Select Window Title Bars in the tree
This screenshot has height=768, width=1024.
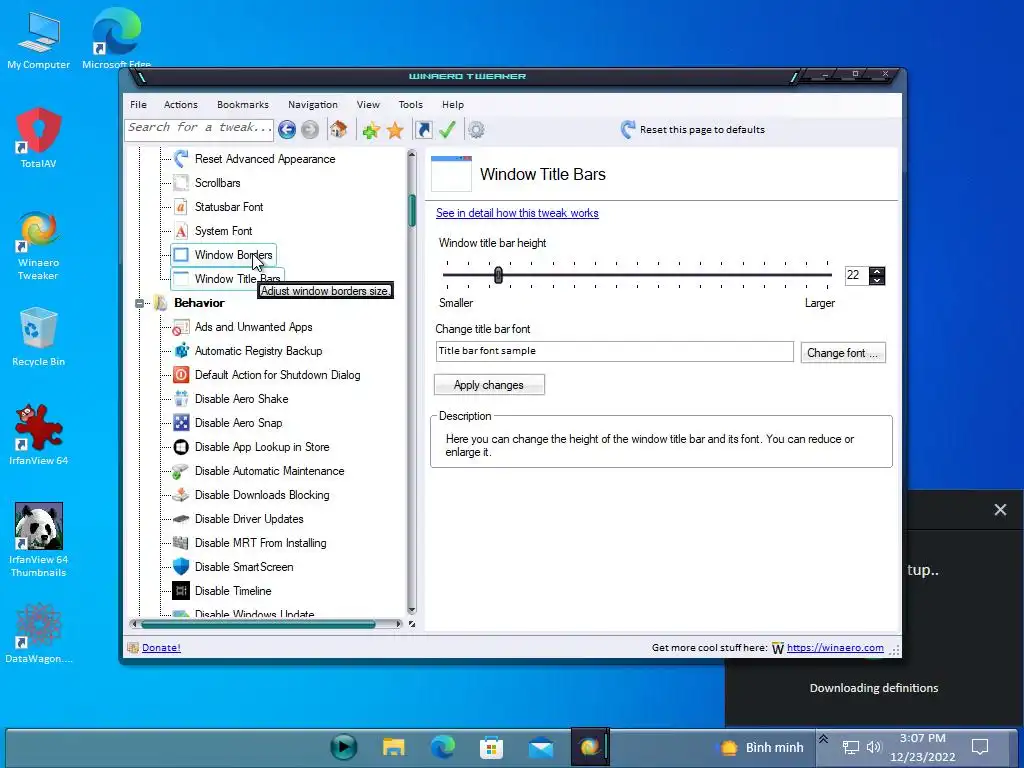(x=227, y=279)
